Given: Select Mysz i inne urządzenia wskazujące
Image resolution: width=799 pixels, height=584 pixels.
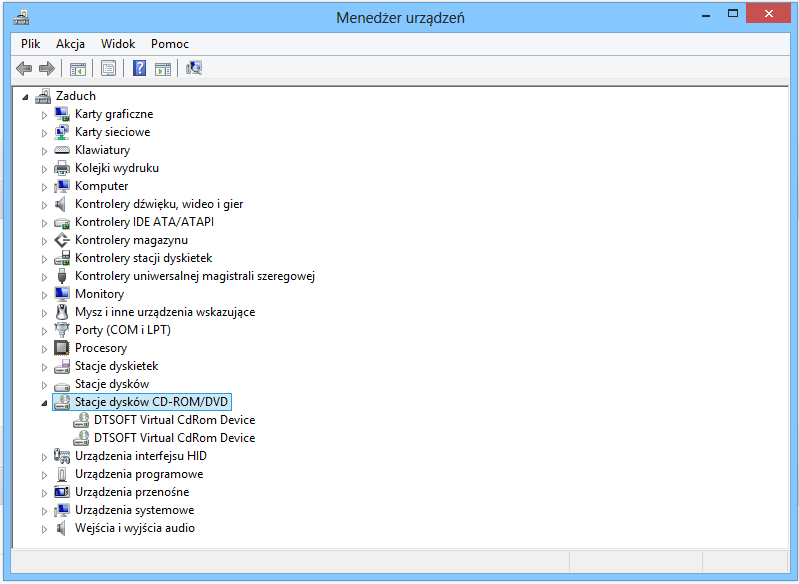Looking at the screenshot, I should (165, 312).
